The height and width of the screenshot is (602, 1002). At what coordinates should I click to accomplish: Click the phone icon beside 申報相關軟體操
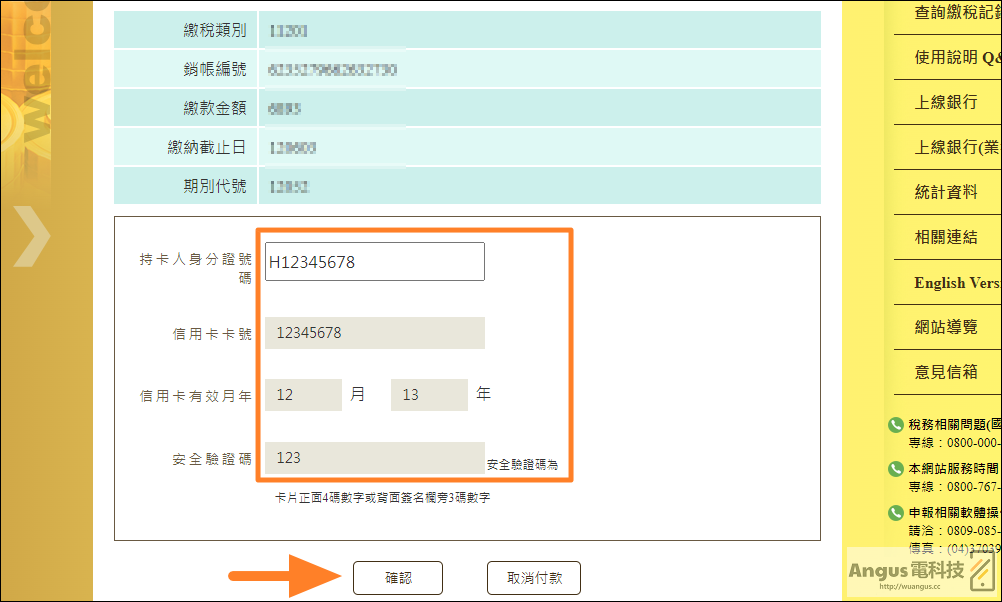pos(896,513)
